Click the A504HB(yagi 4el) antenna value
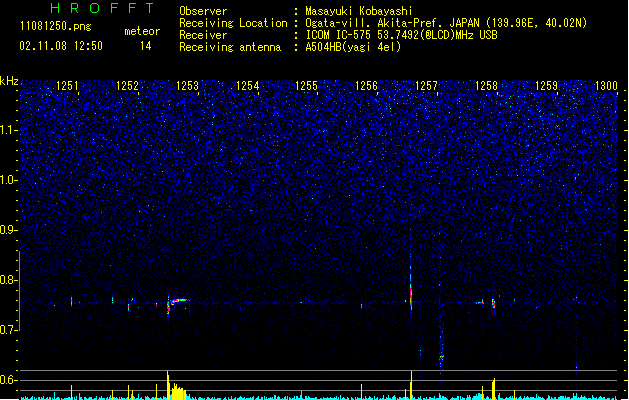629x400 pixels. pos(353,47)
